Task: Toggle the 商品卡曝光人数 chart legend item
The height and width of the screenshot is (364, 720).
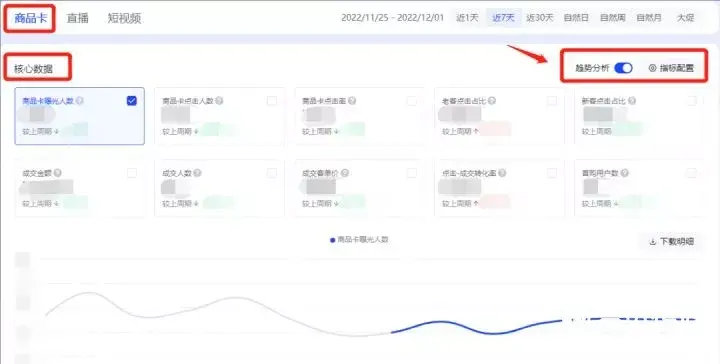Action: [359, 240]
